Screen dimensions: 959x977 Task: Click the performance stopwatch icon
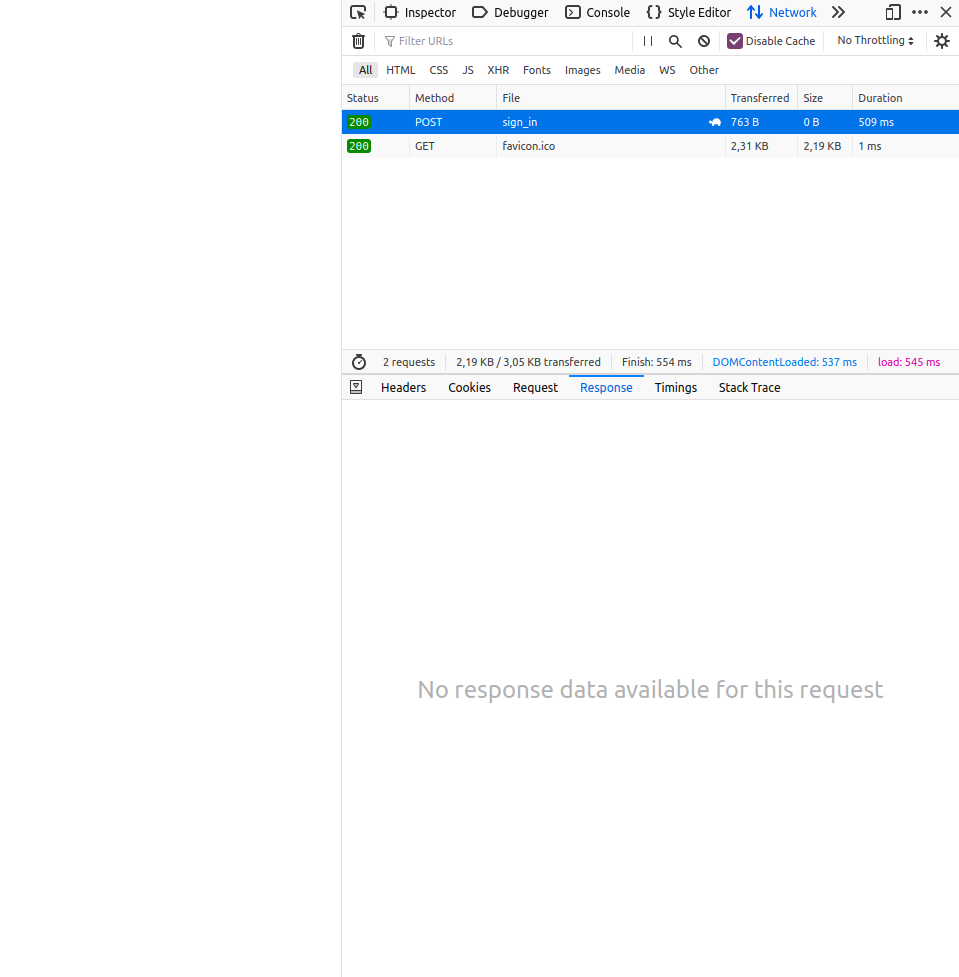coord(358,362)
